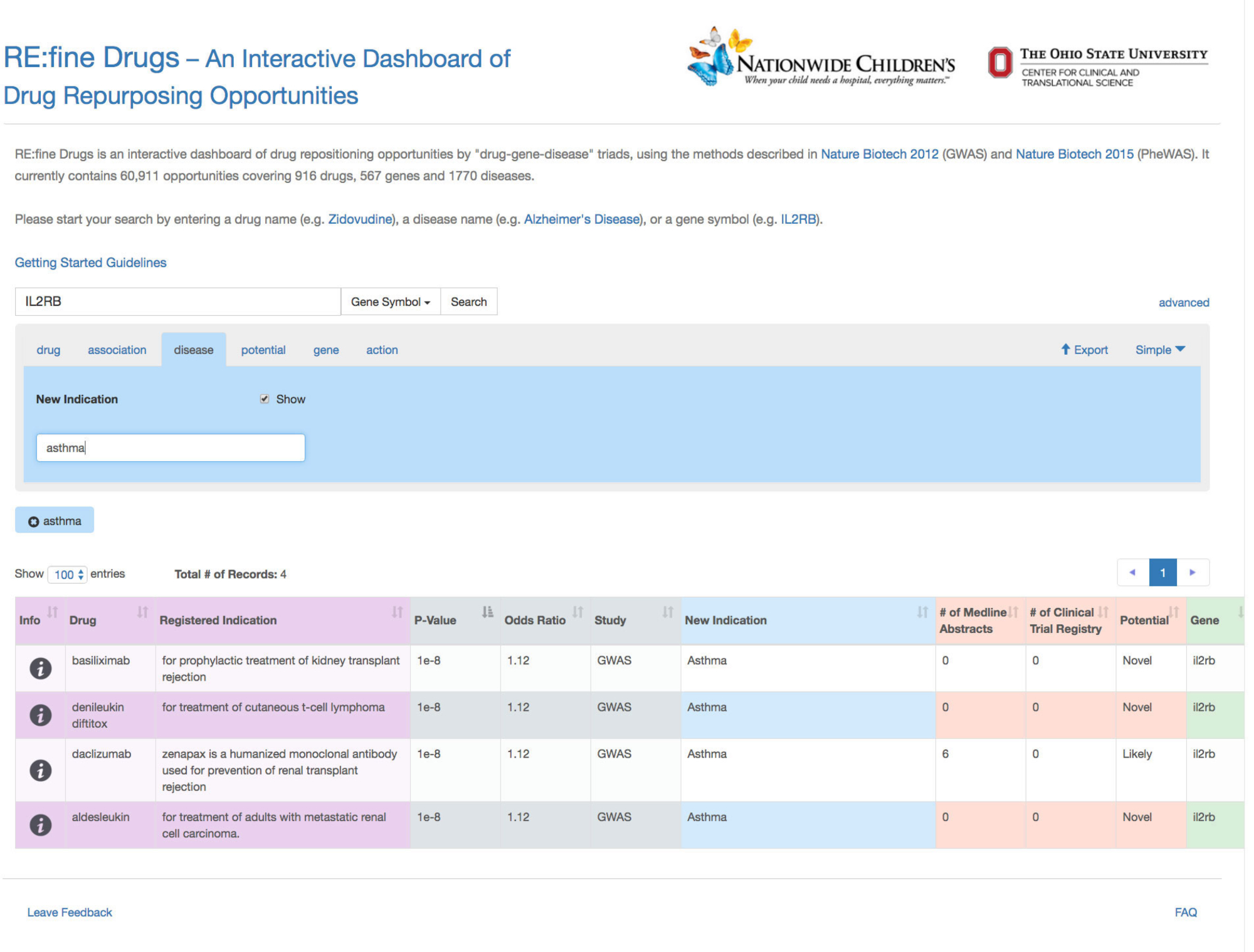Viewport: 1254px width, 952px height.
Task: Open the advanced search link
Action: pos(1183,303)
